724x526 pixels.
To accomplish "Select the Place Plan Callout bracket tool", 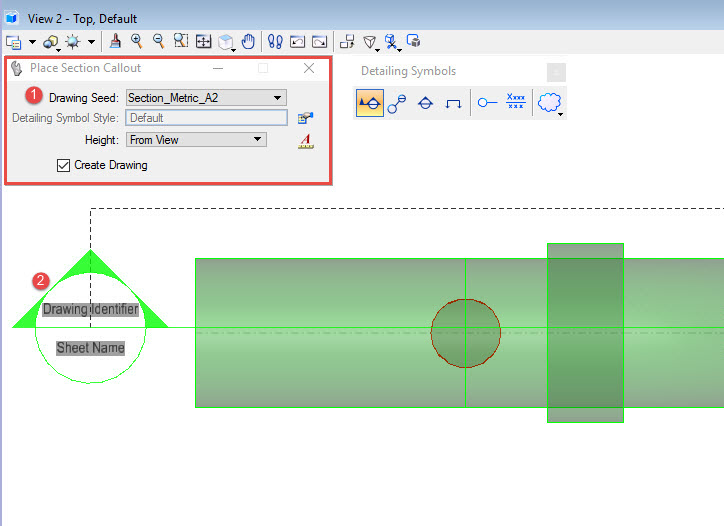I will click(x=453, y=103).
